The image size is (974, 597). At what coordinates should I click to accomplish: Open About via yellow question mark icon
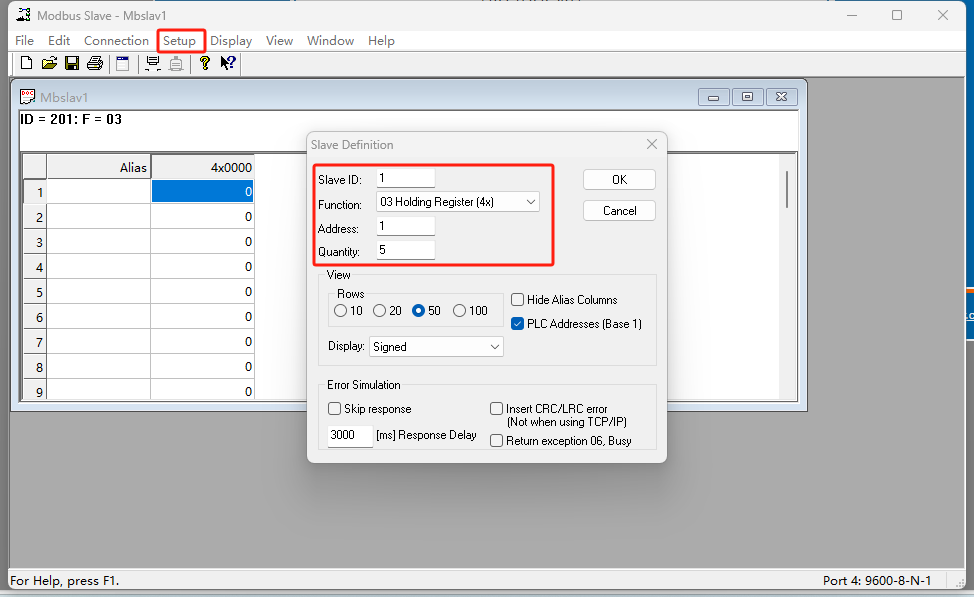205,64
